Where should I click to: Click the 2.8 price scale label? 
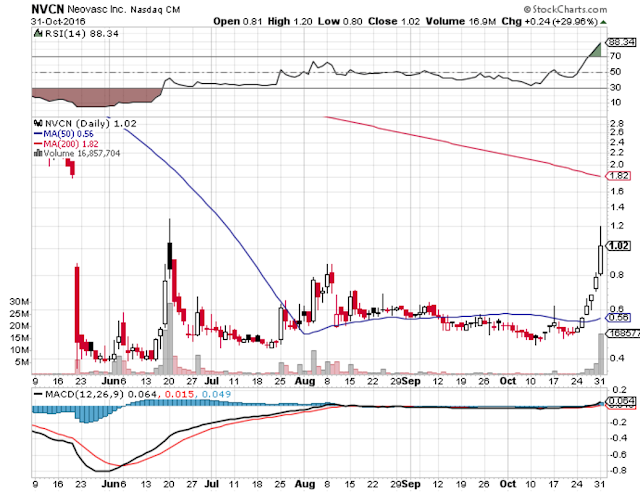pos(616,123)
